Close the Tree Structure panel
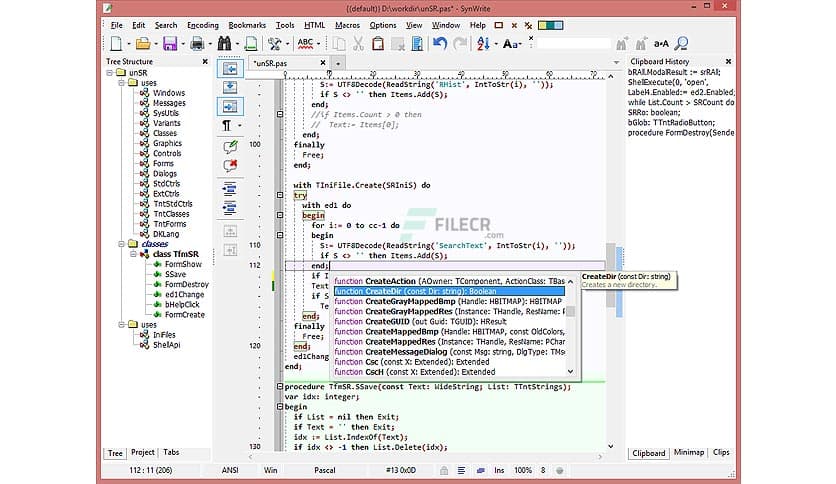This screenshot has width=836, height=484. click(x=205, y=62)
